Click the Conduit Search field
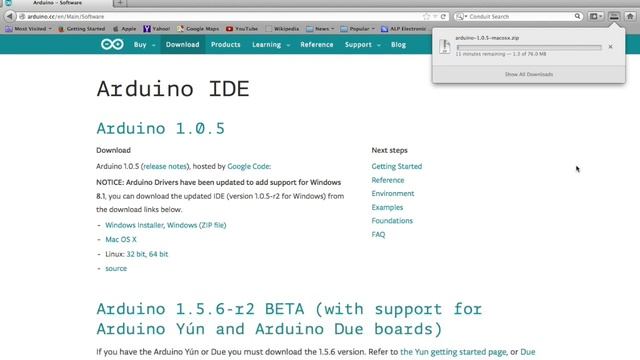 point(520,16)
